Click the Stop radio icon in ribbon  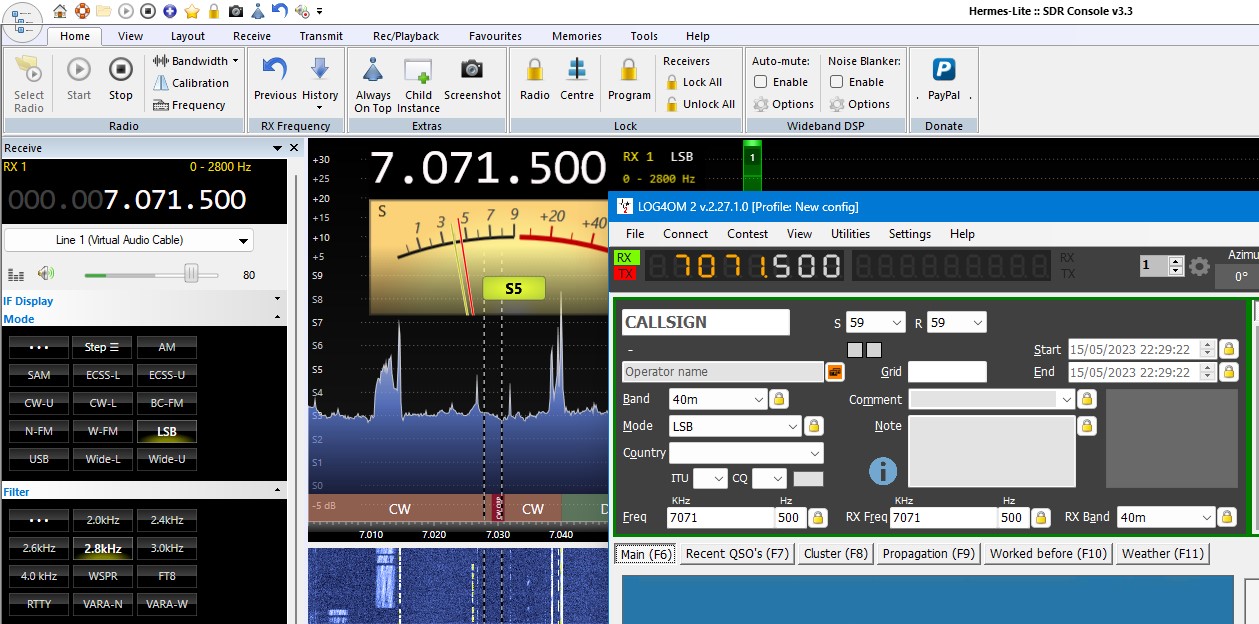pyautogui.click(x=120, y=70)
